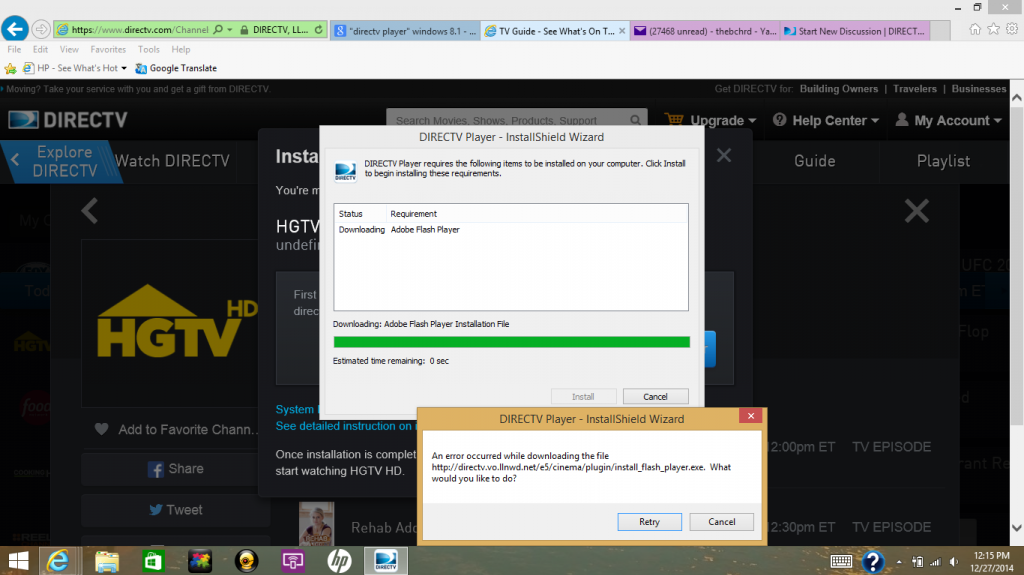Click the blue question mark help tray icon
This screenshot has width=1024, height=575.
pos(873,561)
